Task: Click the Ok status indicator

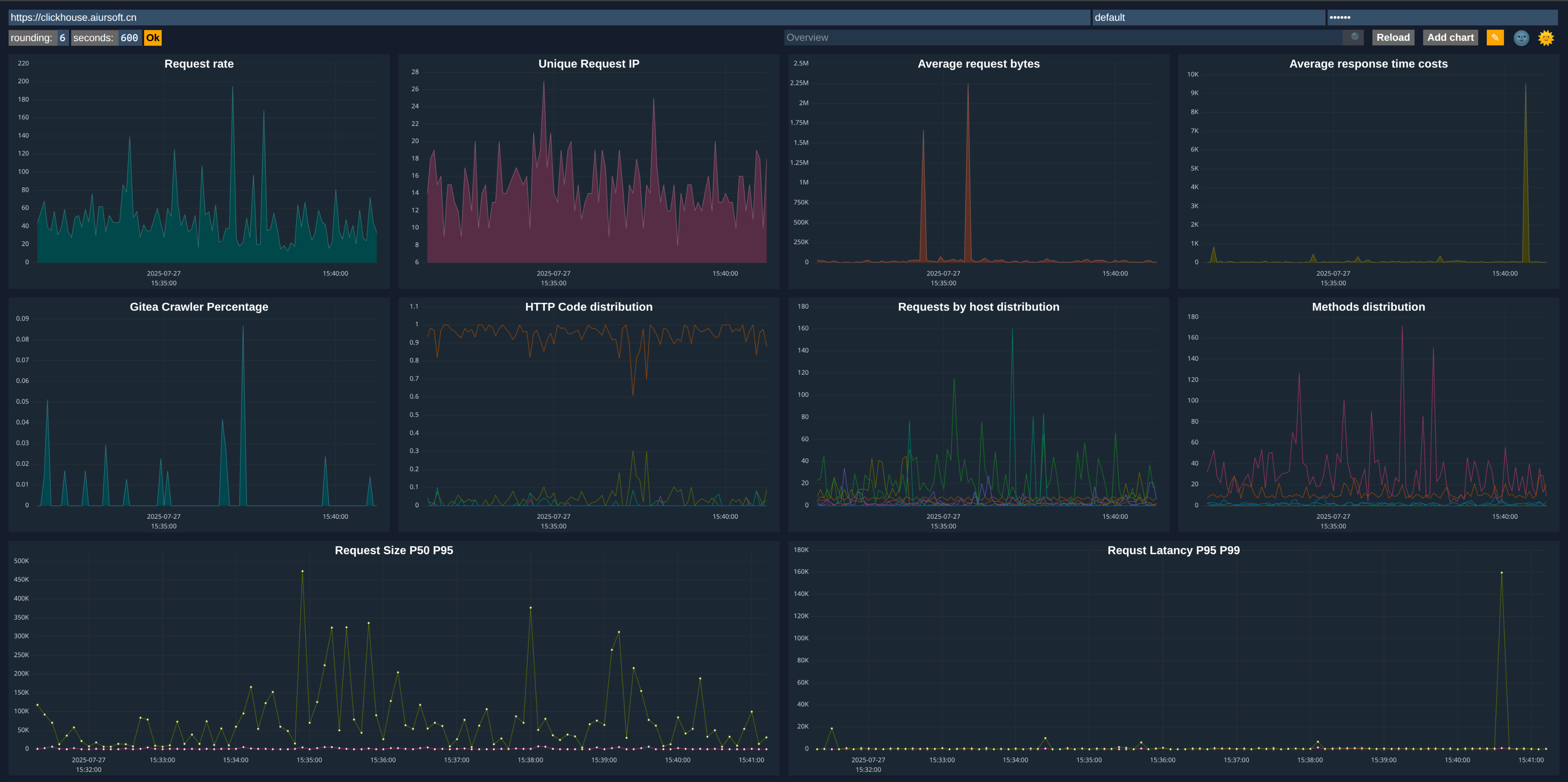Action: (153, 38)
